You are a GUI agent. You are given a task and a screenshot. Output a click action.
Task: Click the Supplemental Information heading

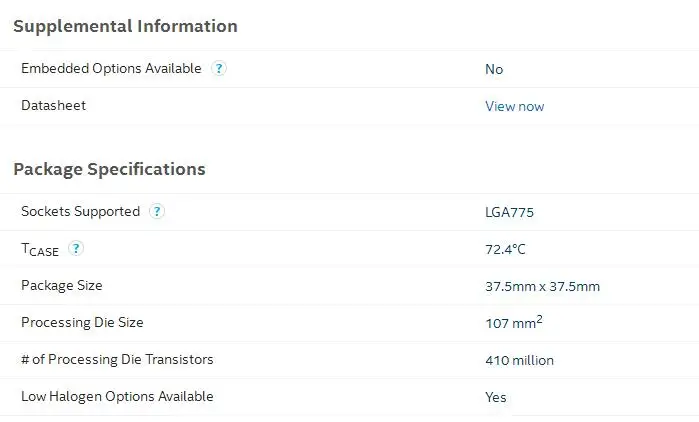tap(125, 26)
